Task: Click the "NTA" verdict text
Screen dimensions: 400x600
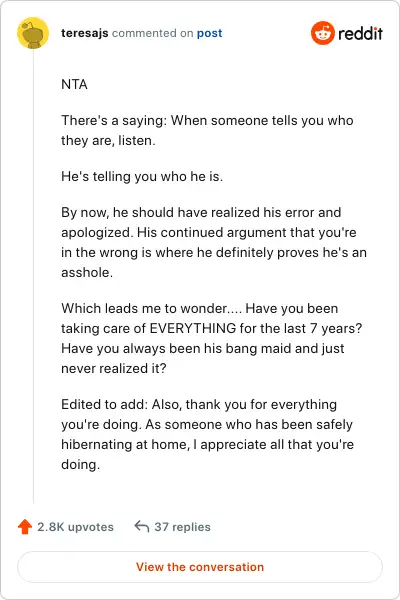Action: [74, 84]
